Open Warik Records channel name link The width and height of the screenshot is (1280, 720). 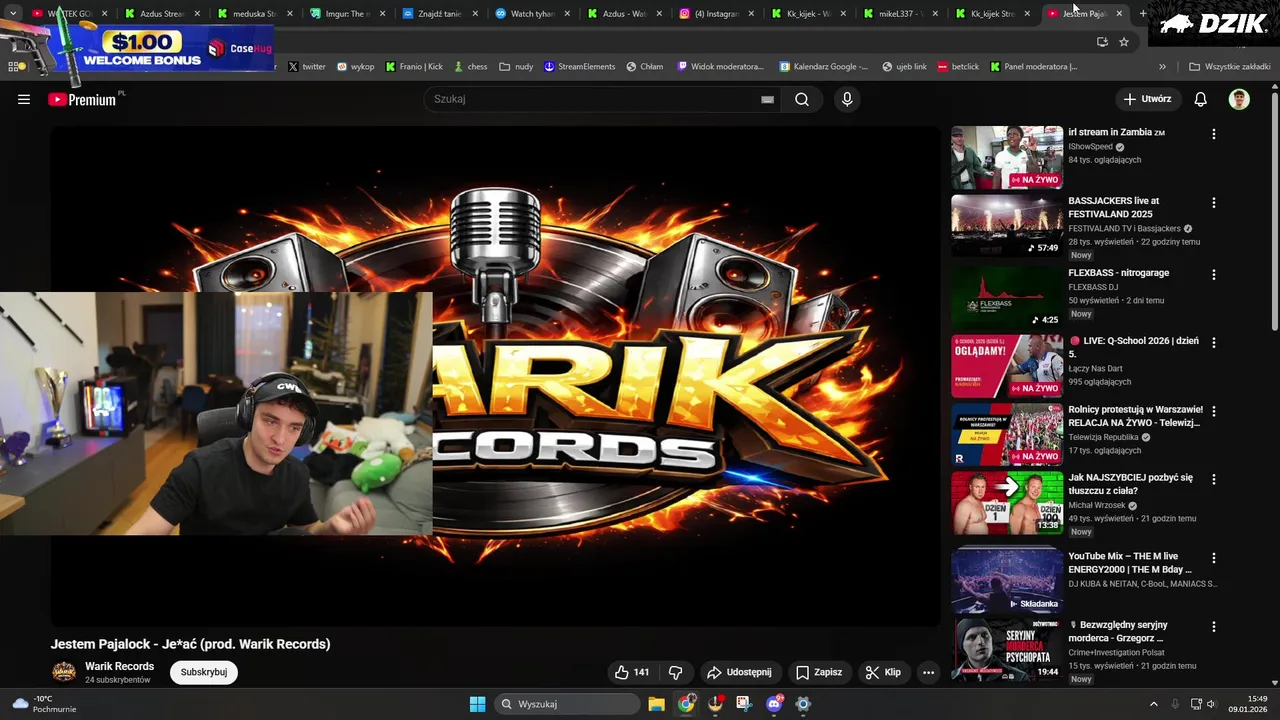coord(119,666)
